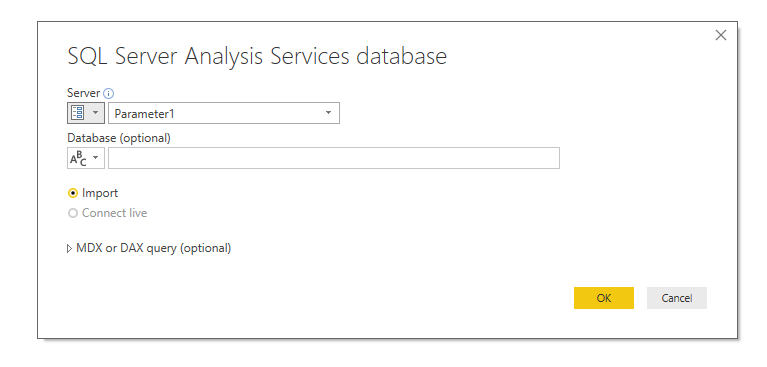Close the SQL Server Analysis Services dialog
Screen dimensions: 767x367
[x=721, y=35]
